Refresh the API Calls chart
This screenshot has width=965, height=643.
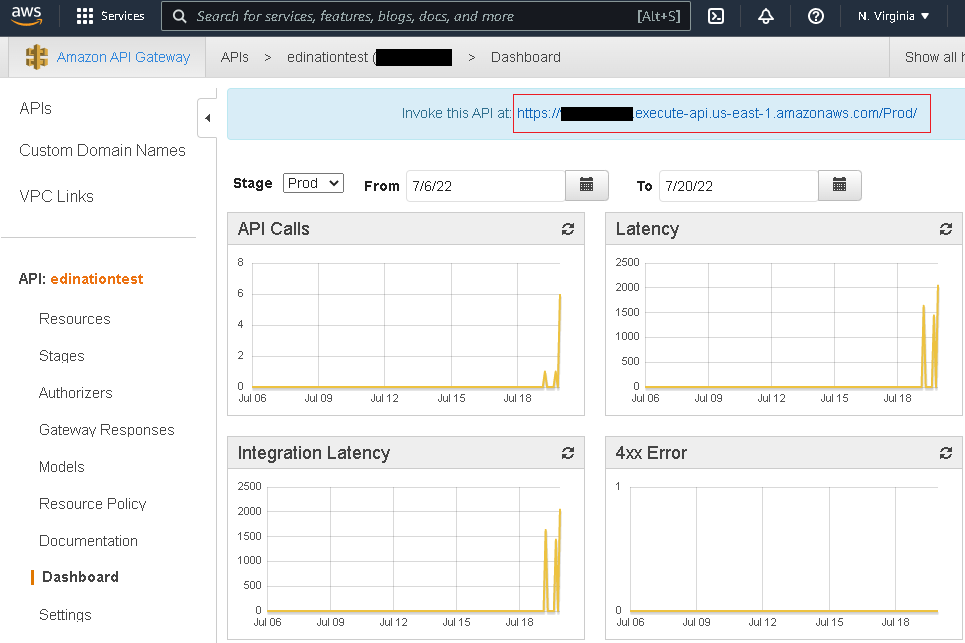coord(567,229)
